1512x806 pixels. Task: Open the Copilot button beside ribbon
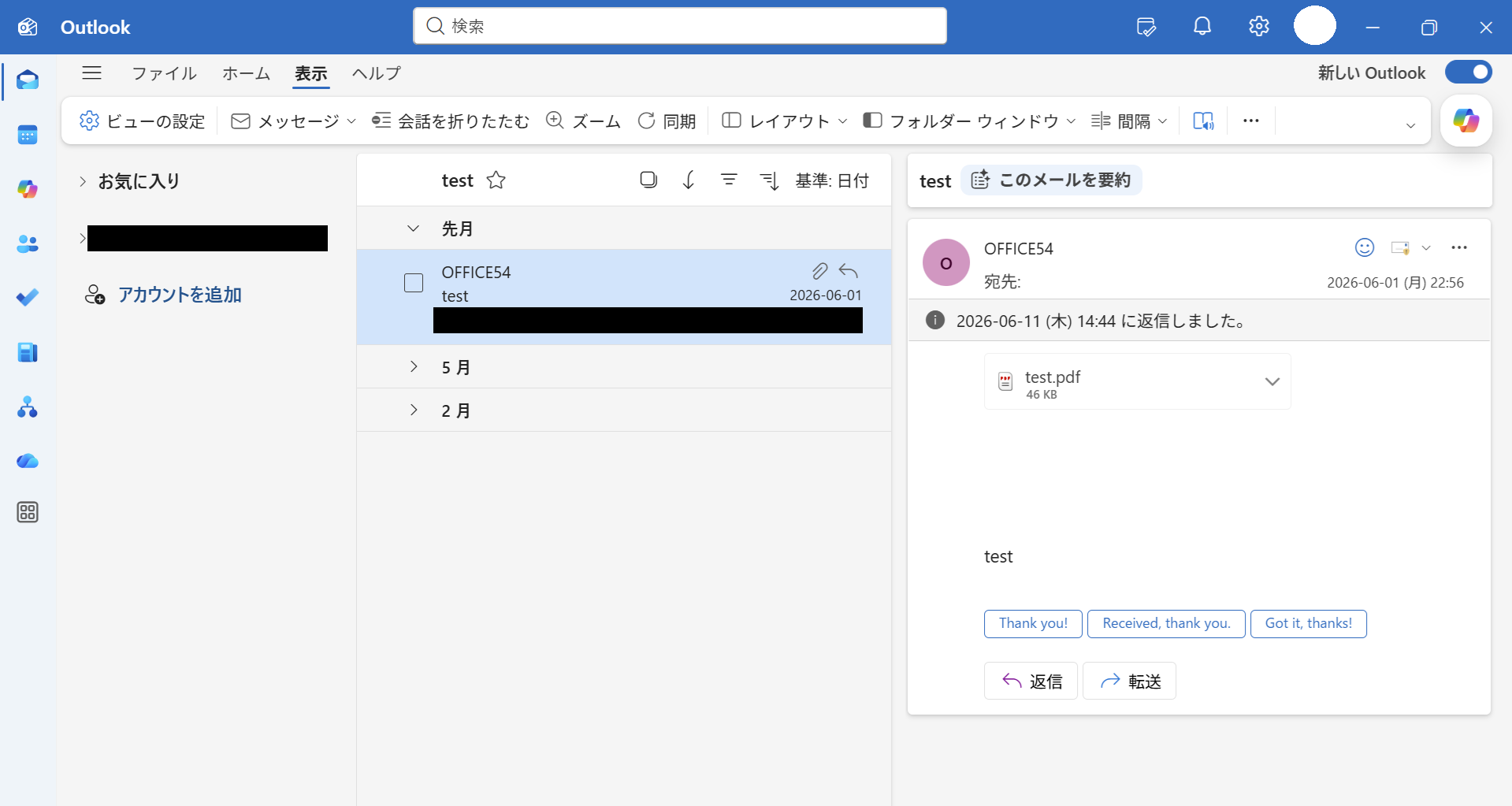pyautogui.click(x=1466, y=121)
